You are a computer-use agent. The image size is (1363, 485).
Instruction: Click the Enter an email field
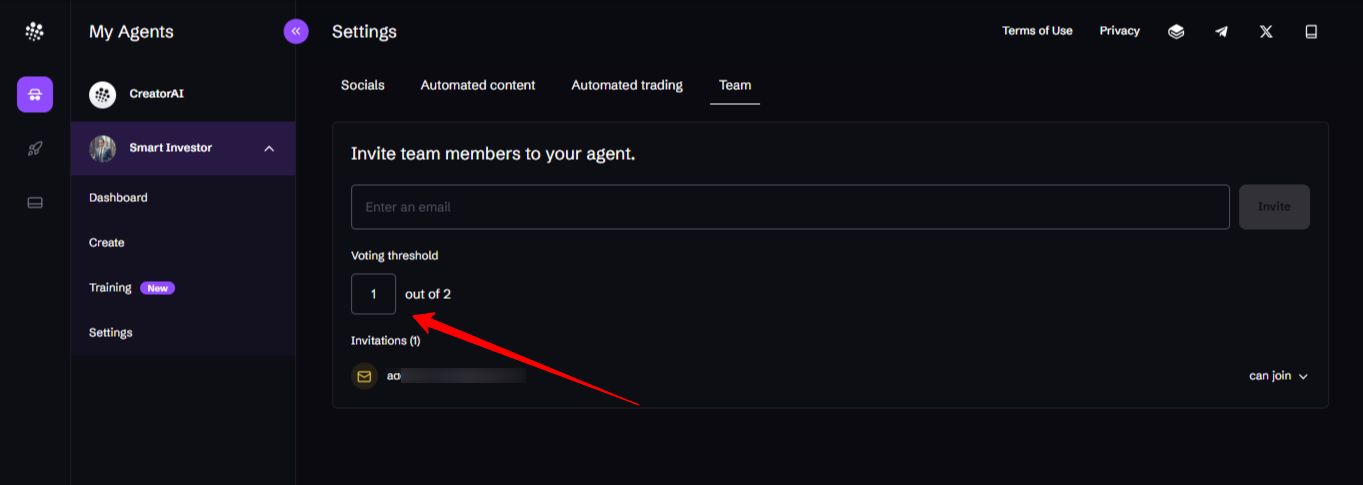(790, 207)
